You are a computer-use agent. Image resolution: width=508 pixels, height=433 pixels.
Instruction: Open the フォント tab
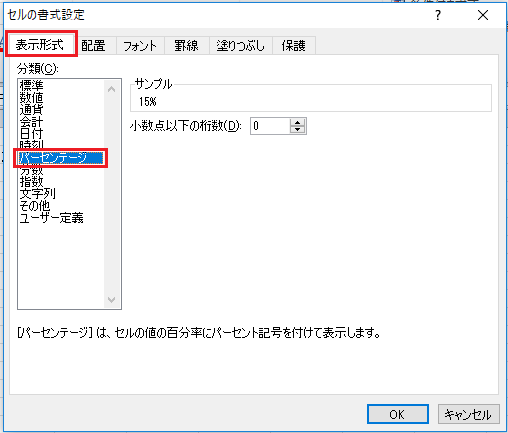pos(140,45)
